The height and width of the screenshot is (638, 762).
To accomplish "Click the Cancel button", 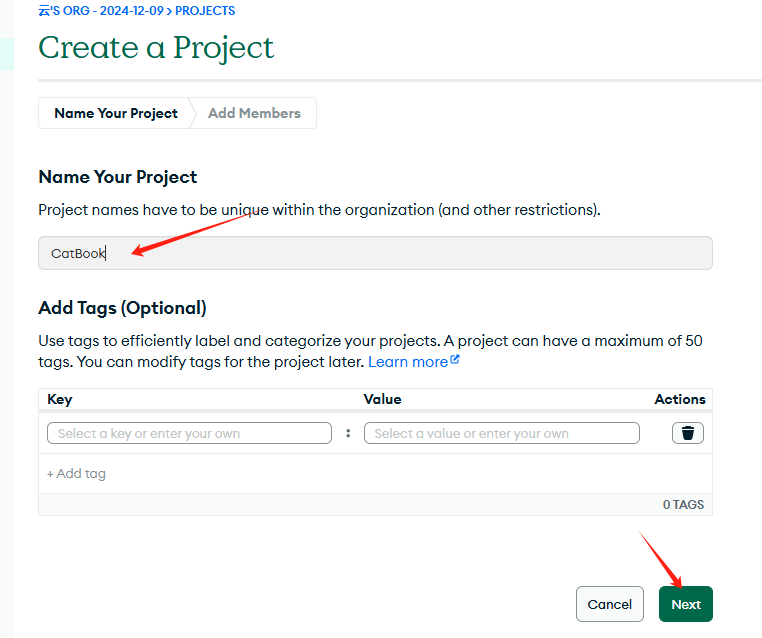I will pos(609,604).
